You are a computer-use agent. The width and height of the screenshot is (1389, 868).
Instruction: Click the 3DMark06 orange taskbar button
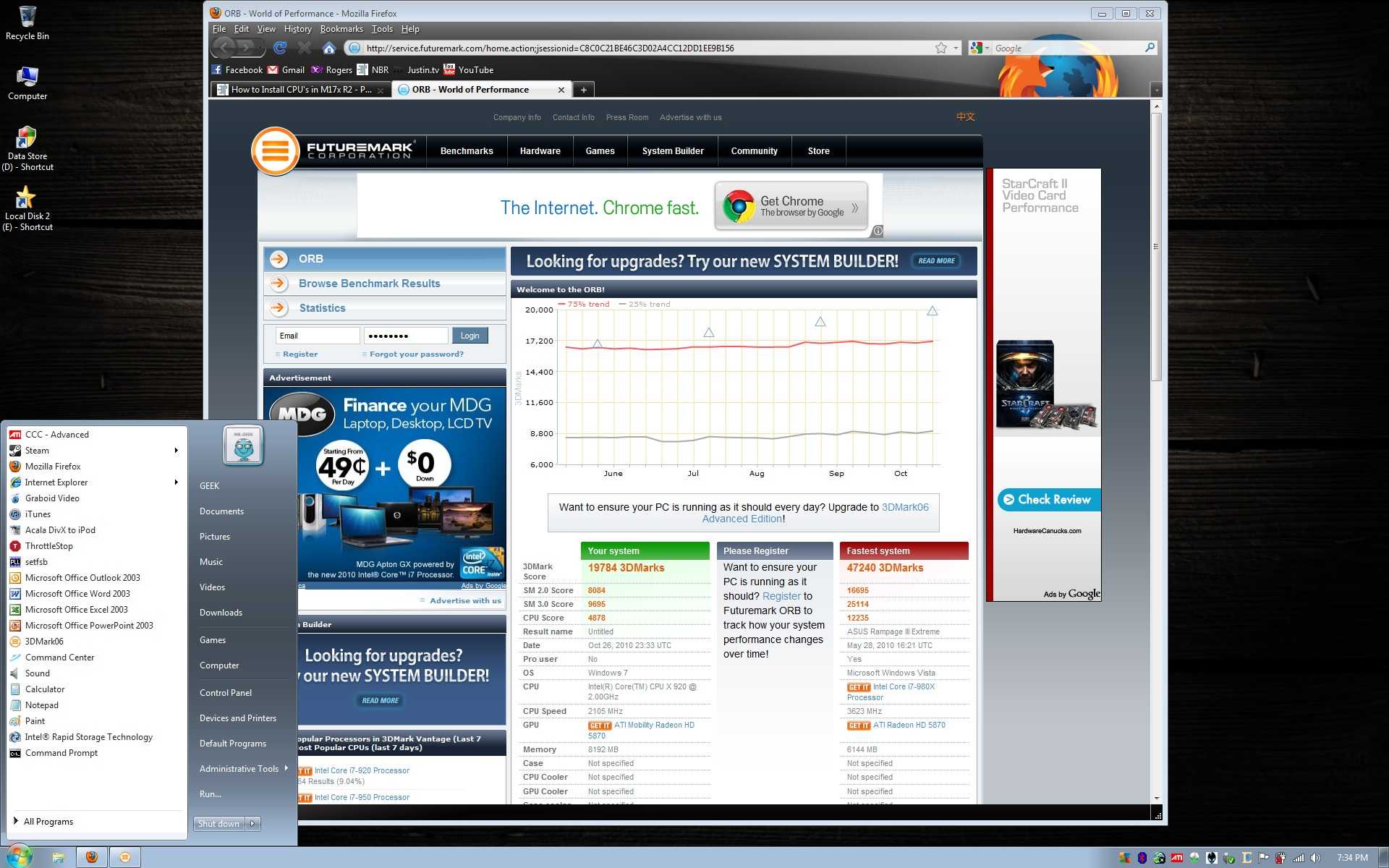tap(125, 857)
